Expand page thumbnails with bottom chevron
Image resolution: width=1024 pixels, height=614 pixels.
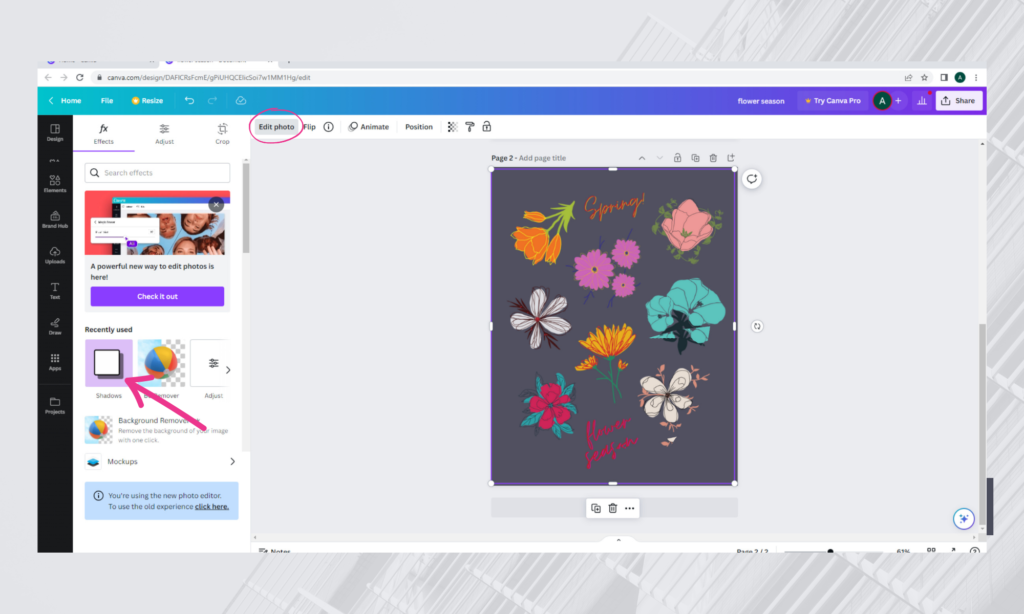click(x=618, y=540)
